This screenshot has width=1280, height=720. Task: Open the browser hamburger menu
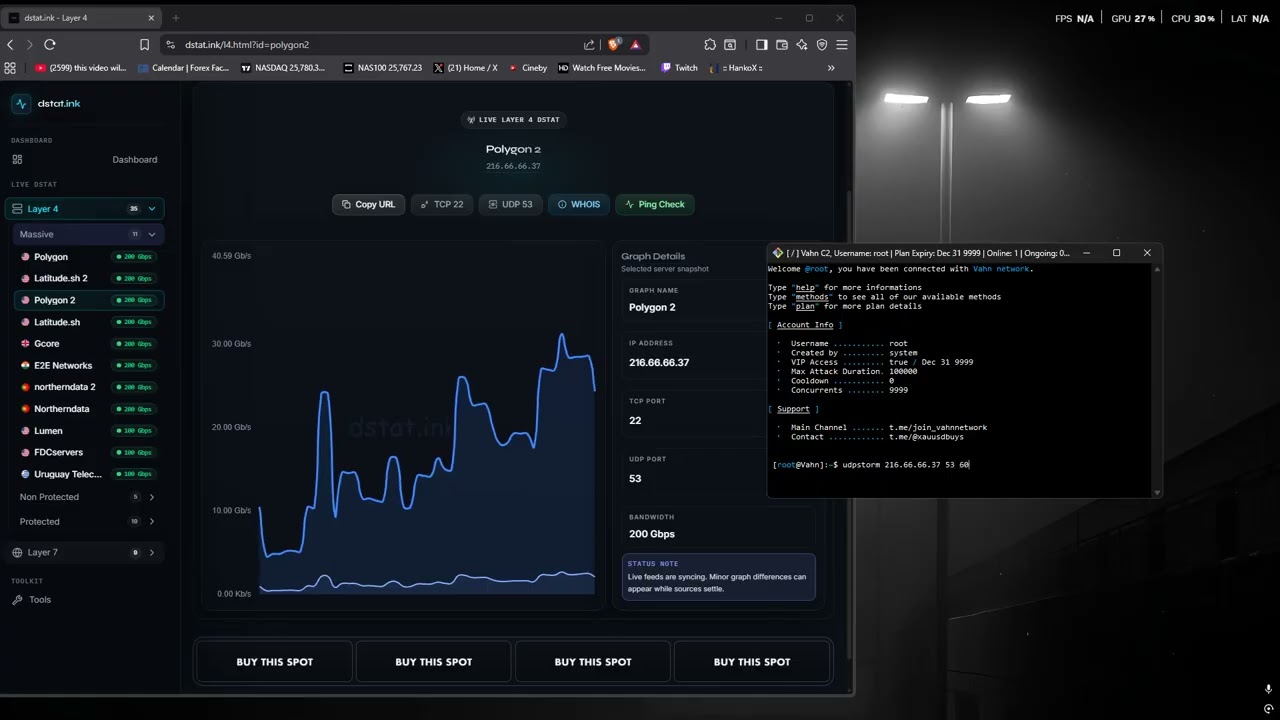(842, 44)
